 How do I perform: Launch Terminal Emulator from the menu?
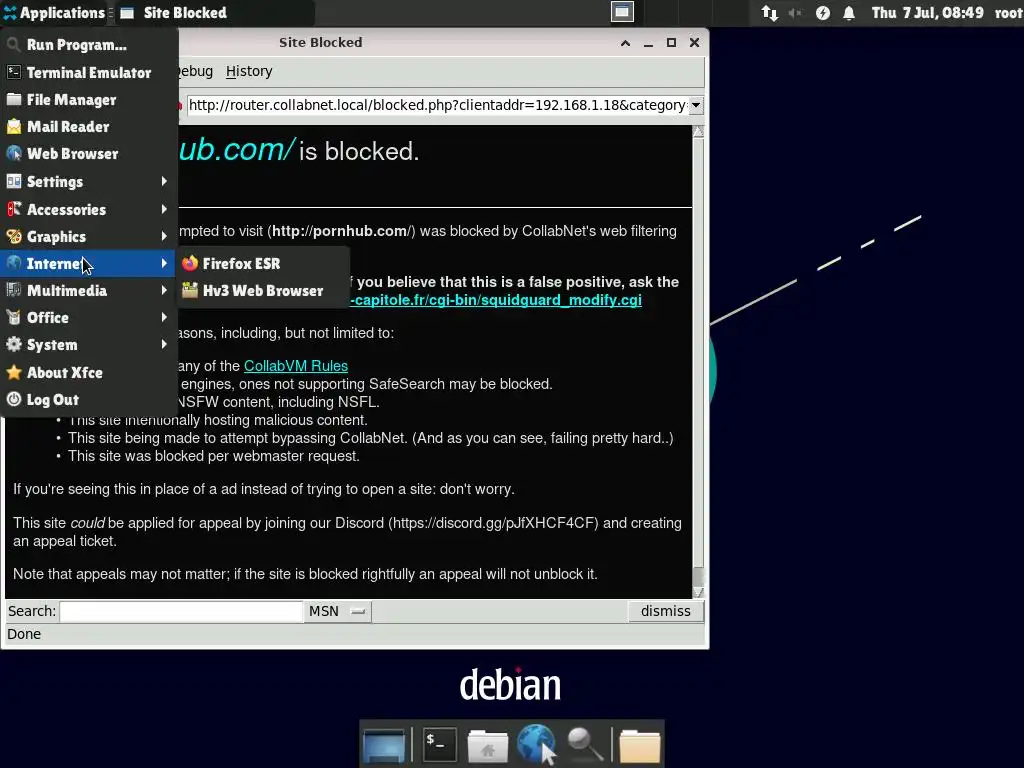tap(89, 72)
